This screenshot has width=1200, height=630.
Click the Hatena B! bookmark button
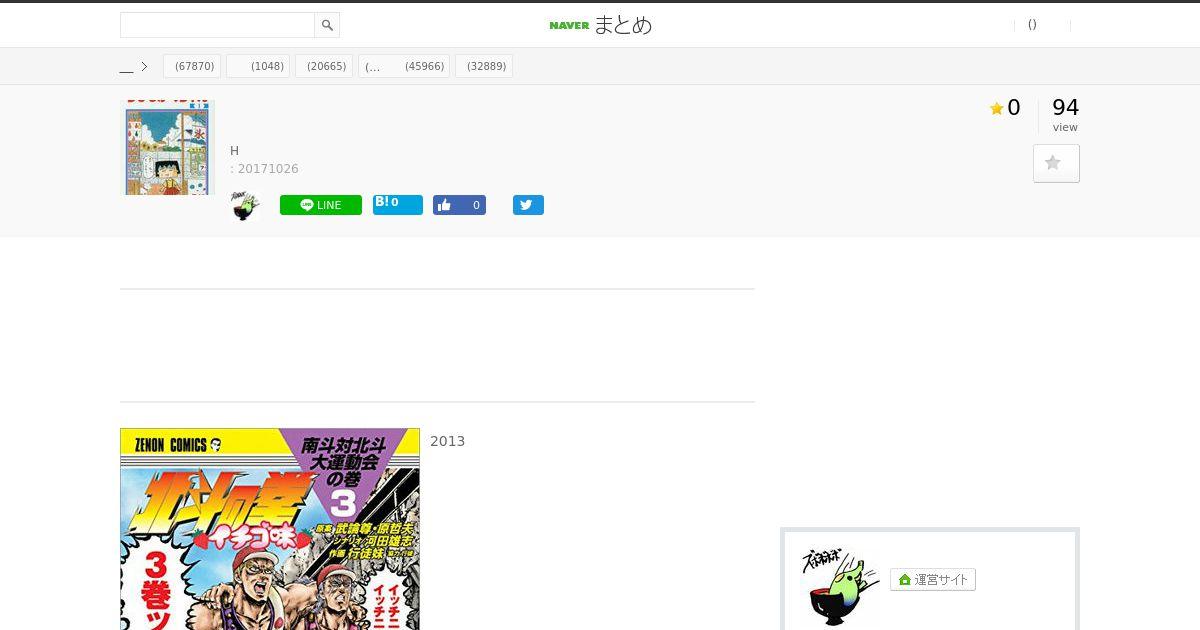pos(398,204)
